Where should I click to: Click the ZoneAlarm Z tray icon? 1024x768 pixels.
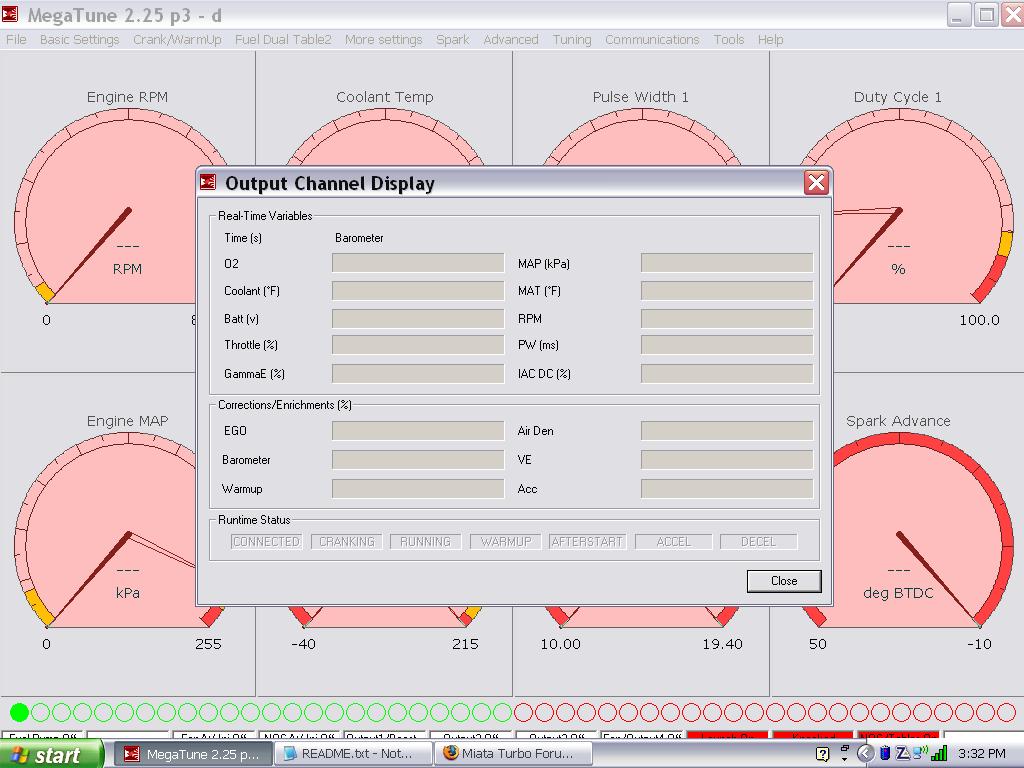[x=902, y=753]
